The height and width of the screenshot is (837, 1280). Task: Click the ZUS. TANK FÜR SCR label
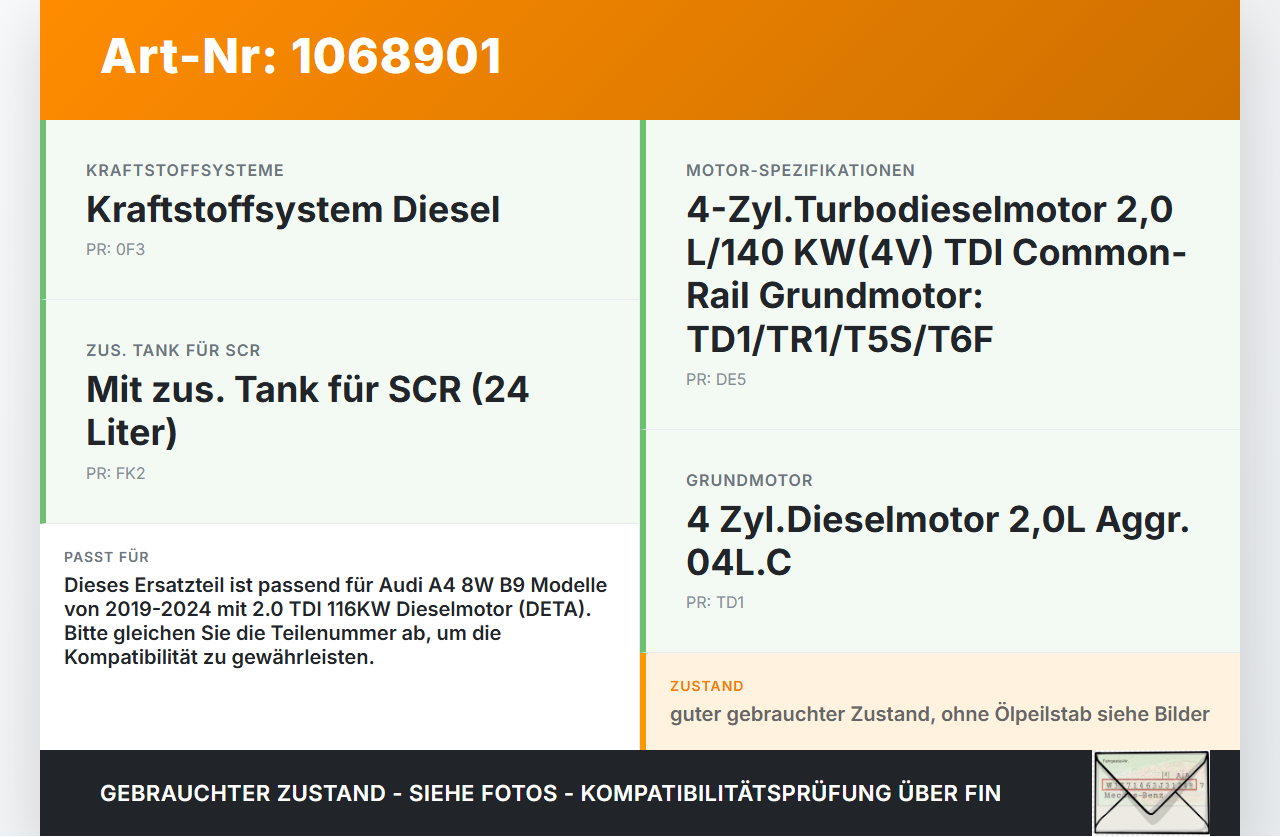173,351
